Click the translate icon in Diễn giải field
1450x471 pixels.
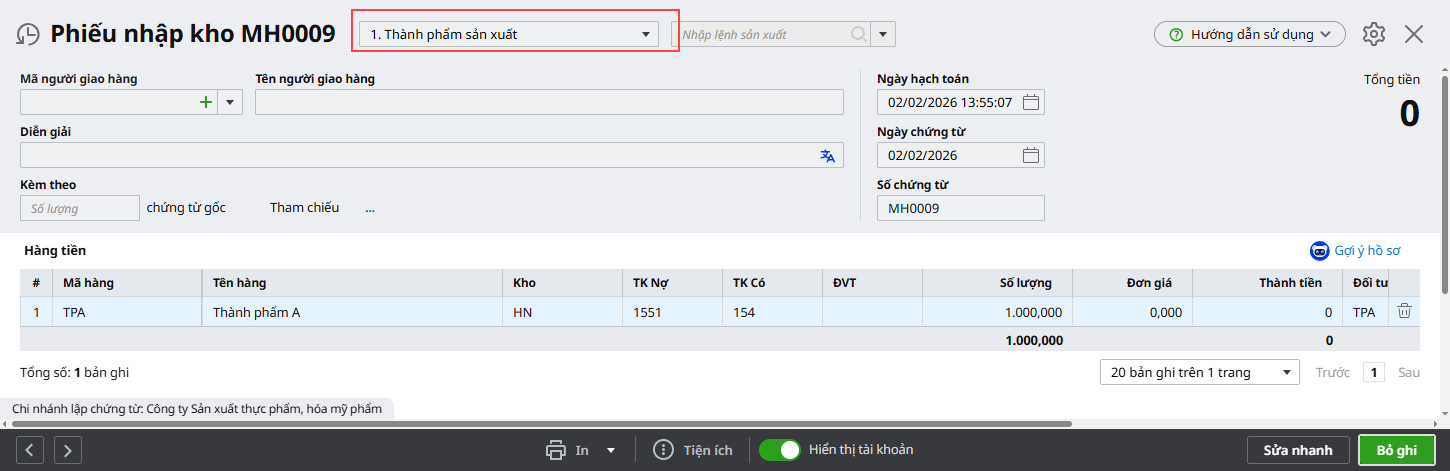(827, 155)
